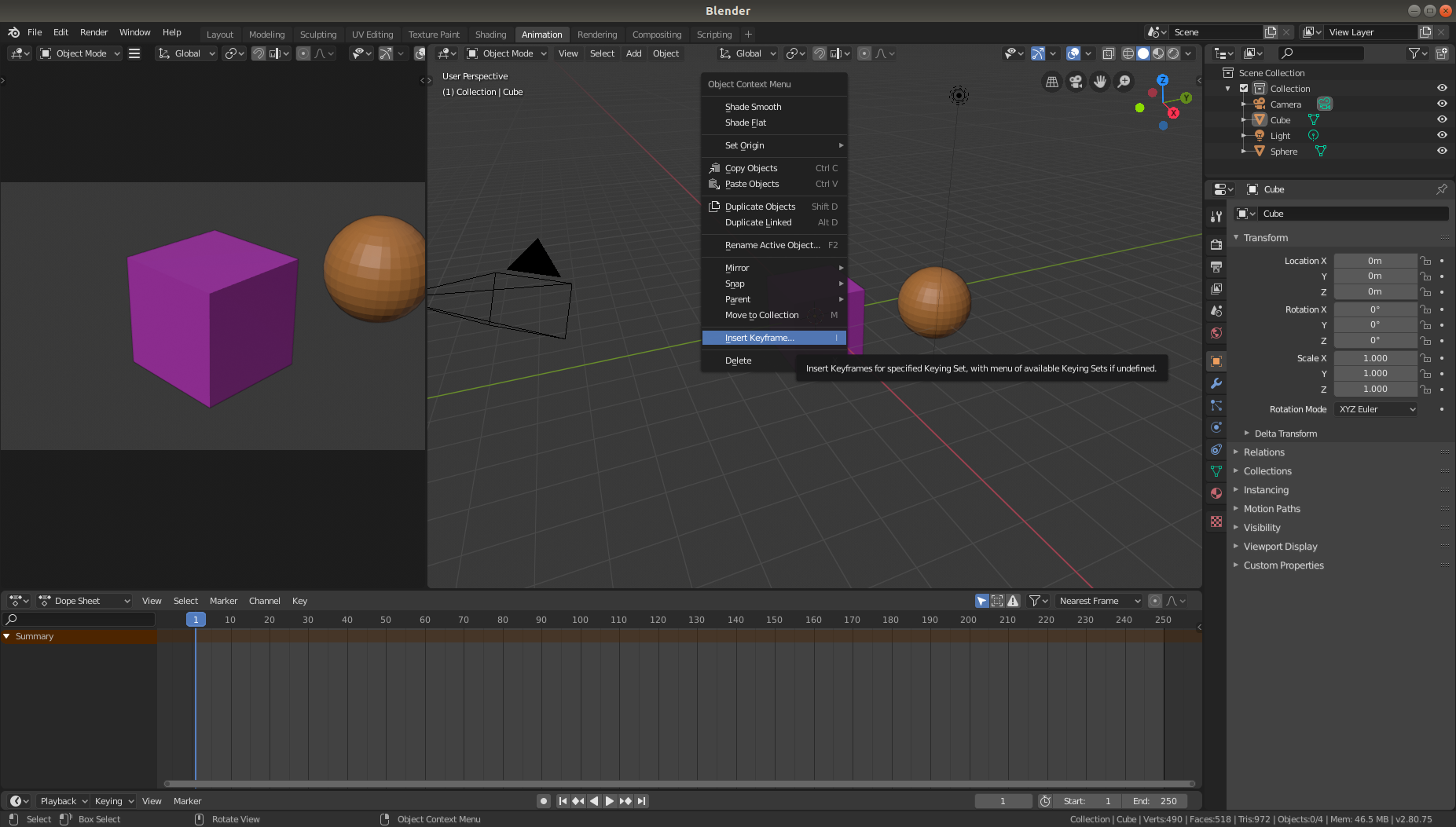Open the Modifiers wrench properties tab
This screenshot has height=827, width=1456.
1216,383
